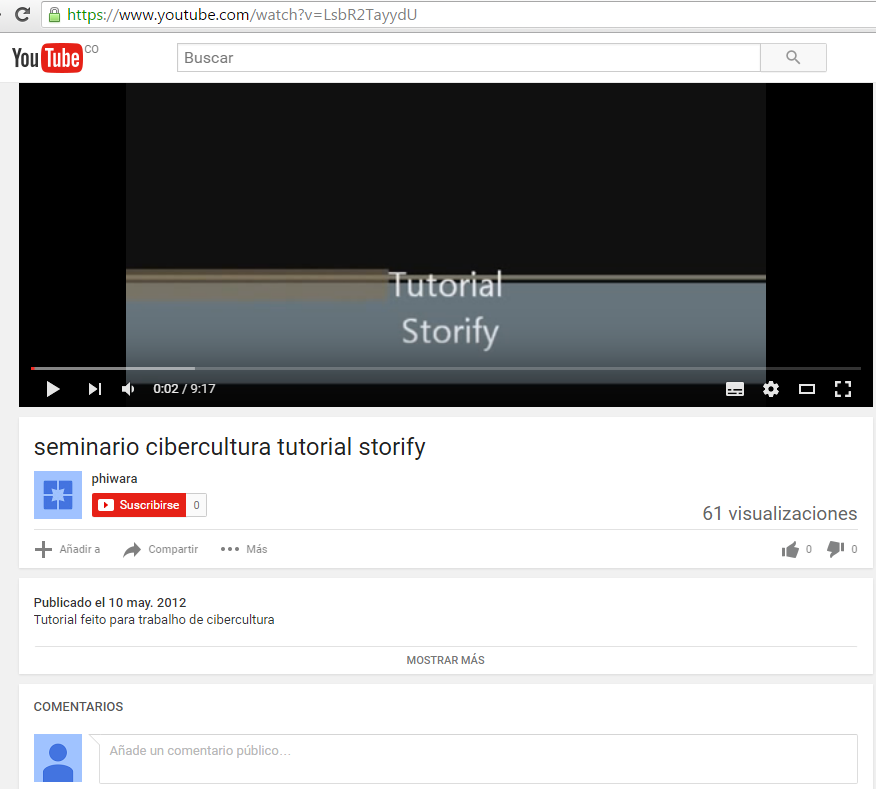Focus the Añade un comentario público field

point(478,758)
